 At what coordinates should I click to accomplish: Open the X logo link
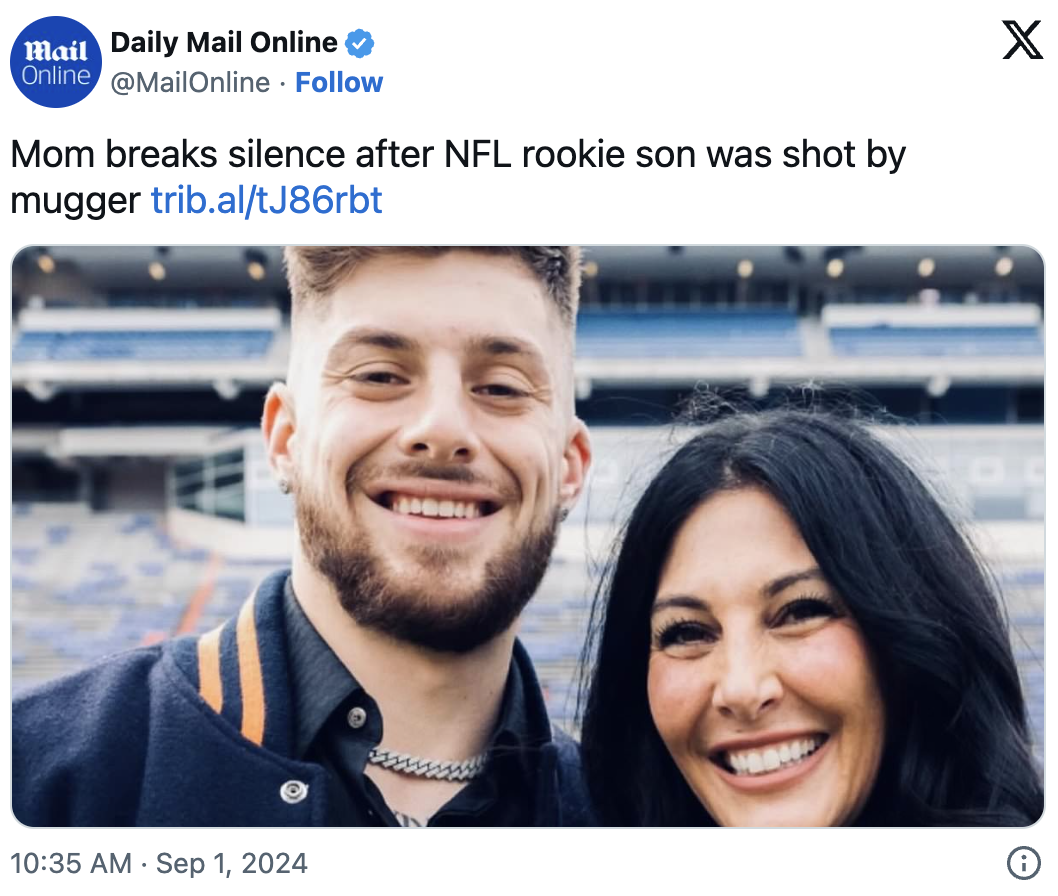tap(1022, 42)
